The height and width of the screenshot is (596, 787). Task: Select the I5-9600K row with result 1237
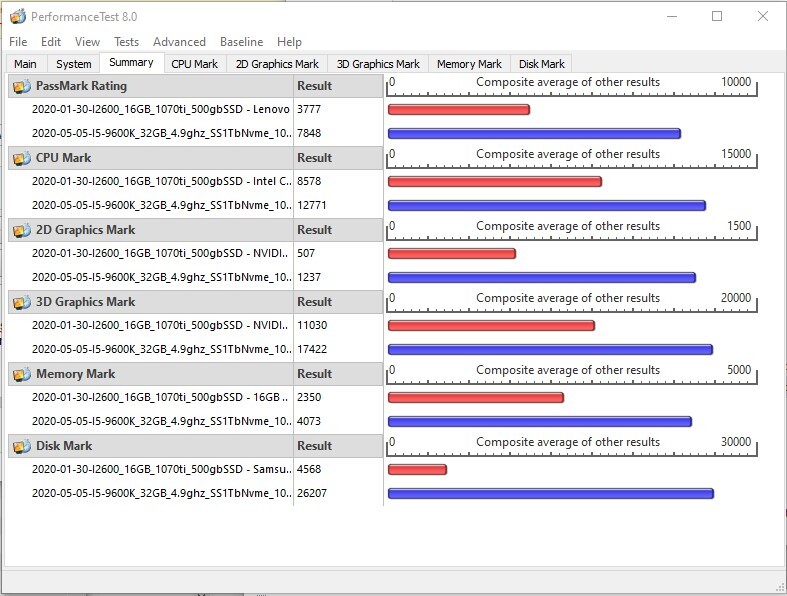pos(195,277)
